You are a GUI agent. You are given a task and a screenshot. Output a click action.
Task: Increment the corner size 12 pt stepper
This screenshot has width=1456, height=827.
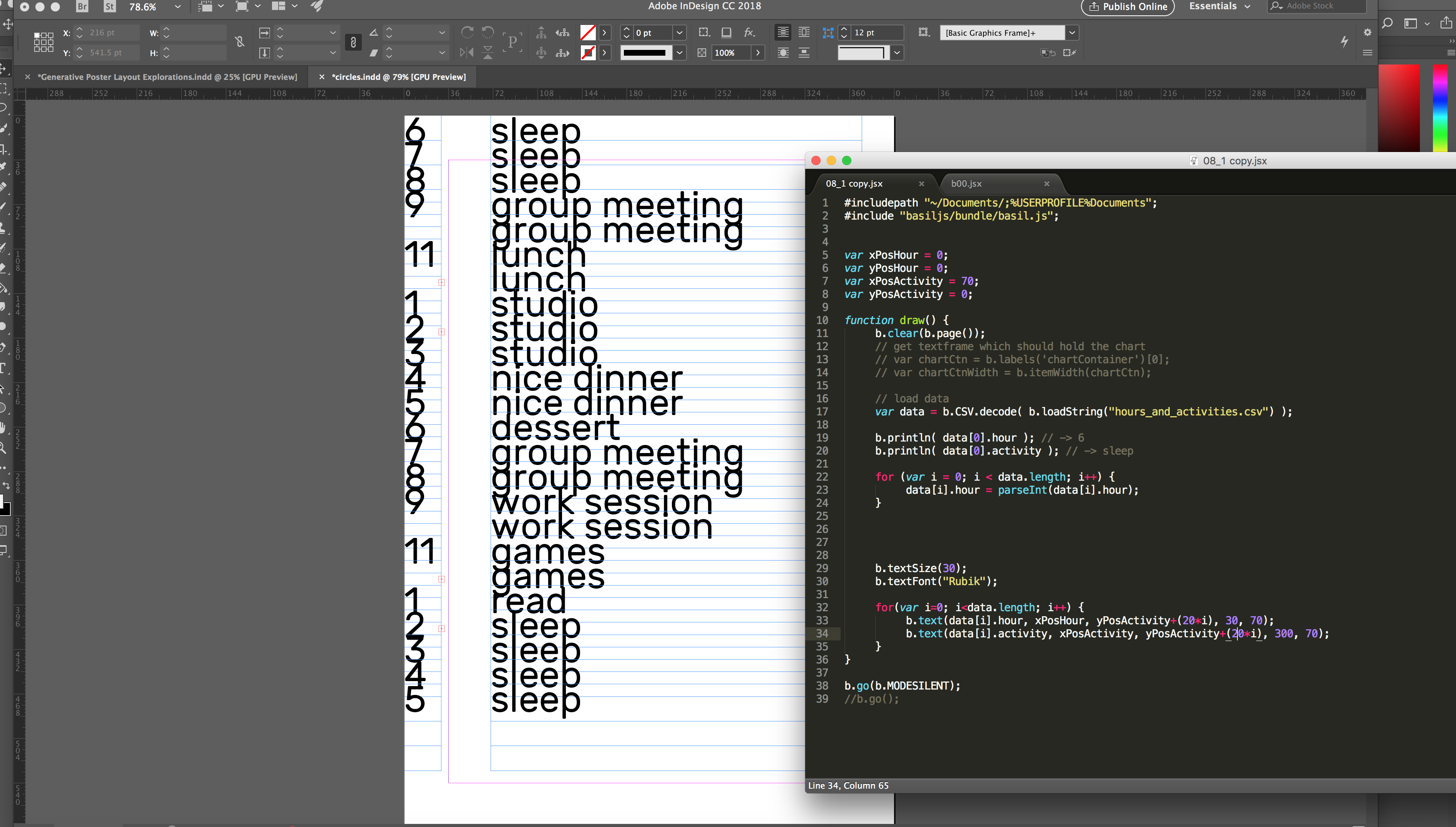(x=844, y=29)
